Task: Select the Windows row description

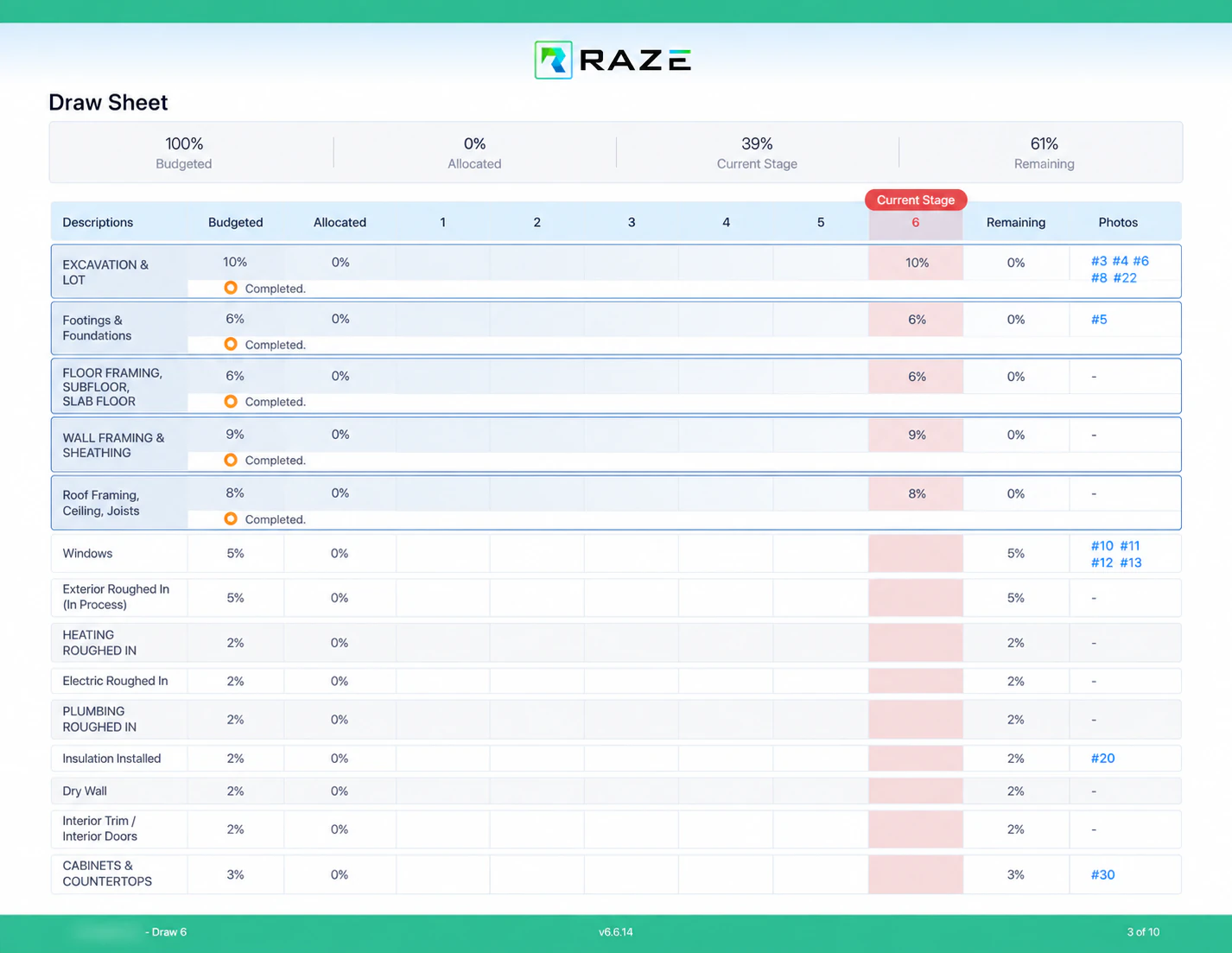Action: click(87, 554)
